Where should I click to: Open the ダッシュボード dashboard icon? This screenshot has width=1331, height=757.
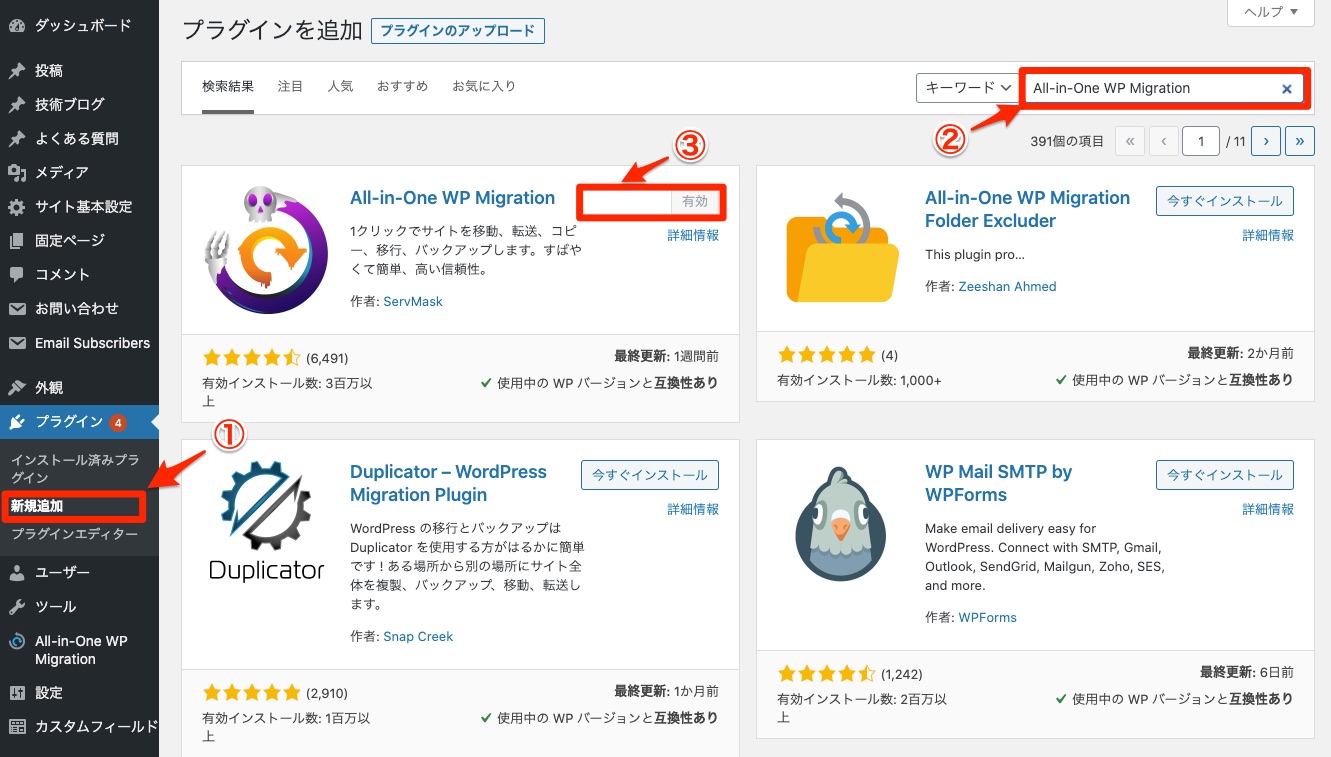coord(16,26)
